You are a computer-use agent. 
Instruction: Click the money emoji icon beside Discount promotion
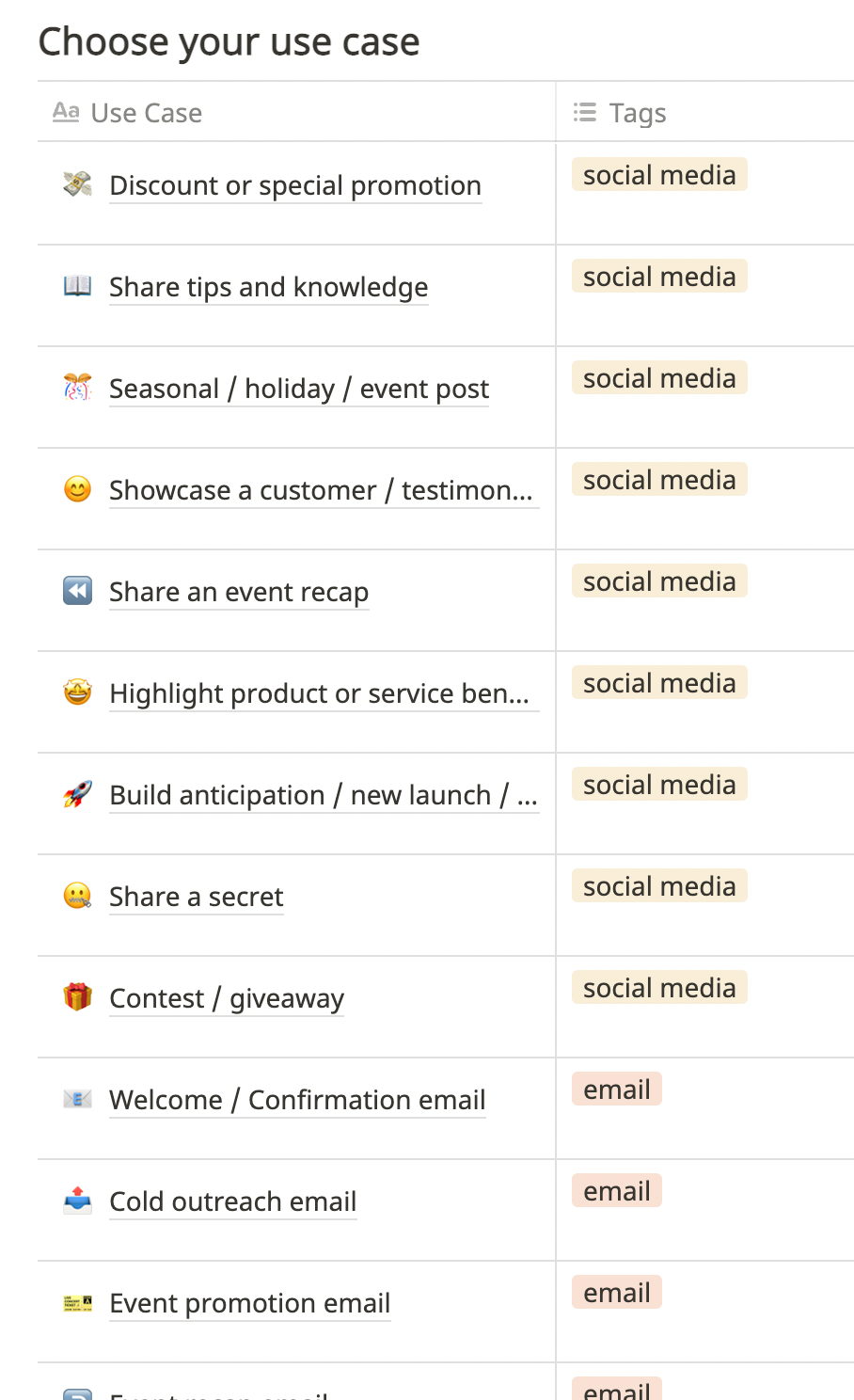tap(77, 184)
